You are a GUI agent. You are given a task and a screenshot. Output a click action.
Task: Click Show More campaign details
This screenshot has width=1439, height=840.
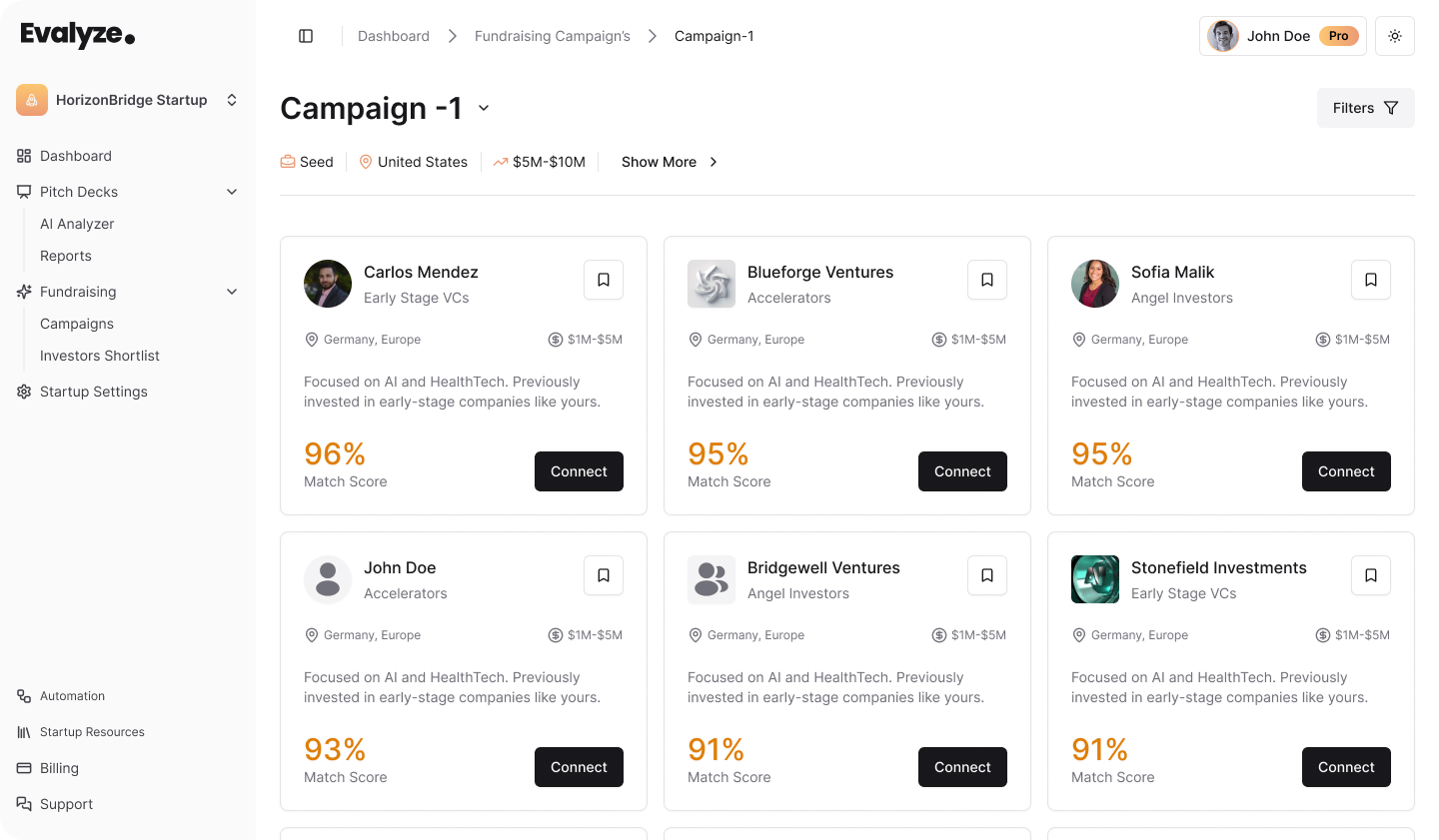pyautogui.click(x=670, y=162)
